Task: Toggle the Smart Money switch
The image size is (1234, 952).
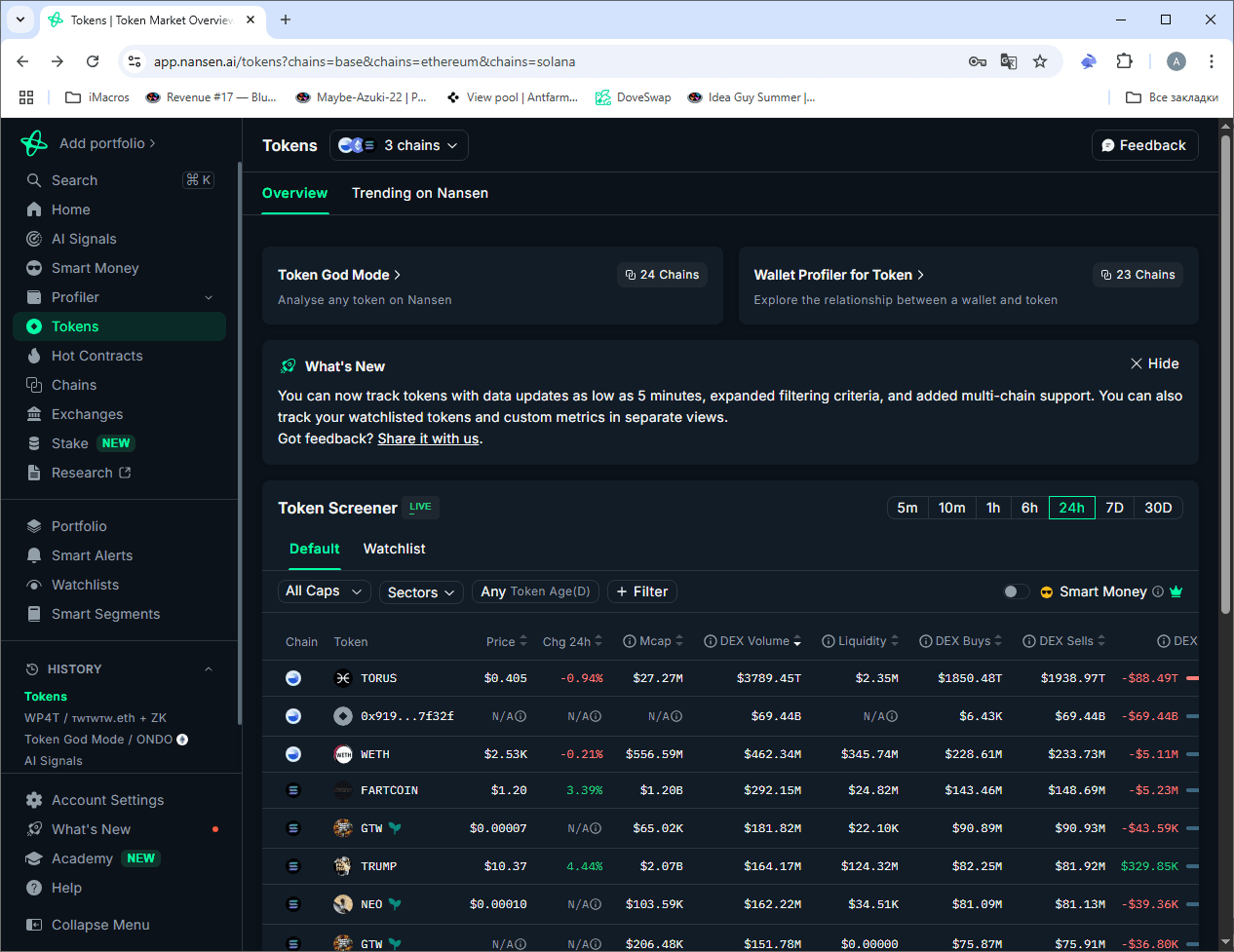Action: 1016,591
